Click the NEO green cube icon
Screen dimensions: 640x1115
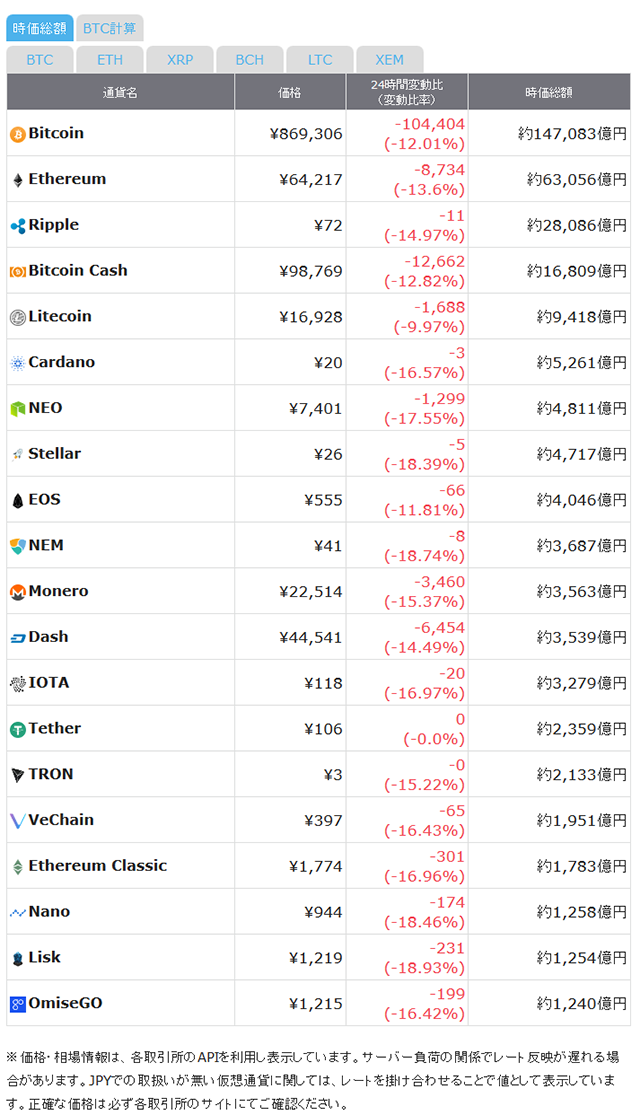(17, 409)
